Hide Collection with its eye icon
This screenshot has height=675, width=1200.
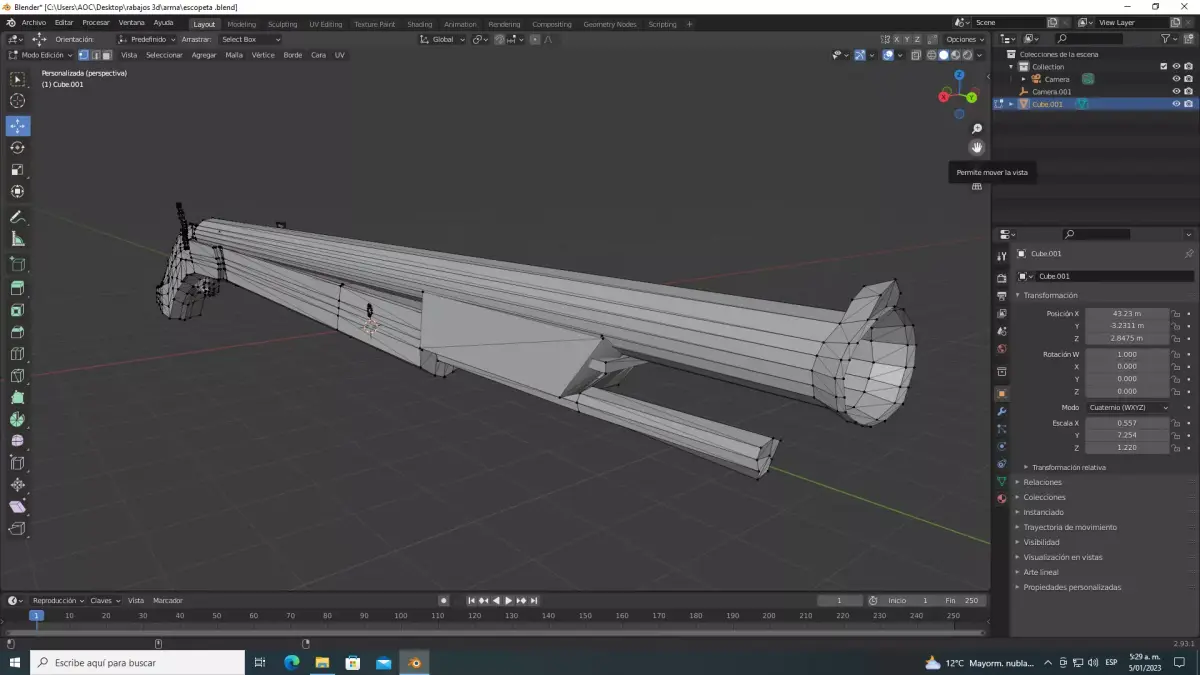pos(1176,66)
